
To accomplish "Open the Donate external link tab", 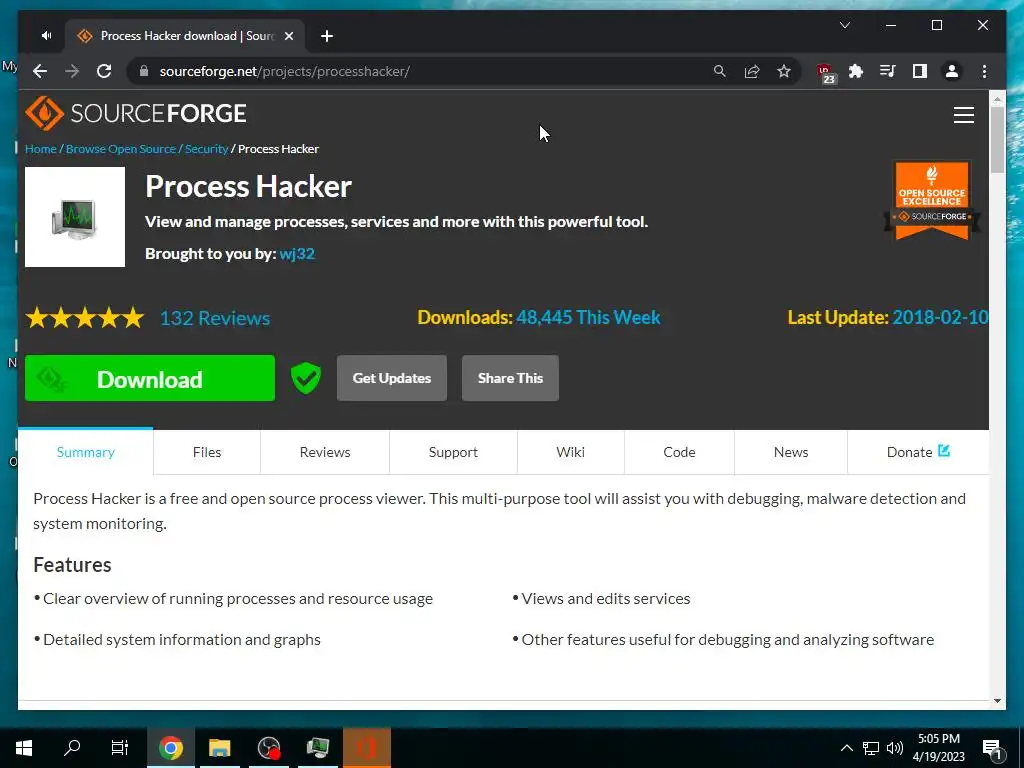I will point(918,452).
